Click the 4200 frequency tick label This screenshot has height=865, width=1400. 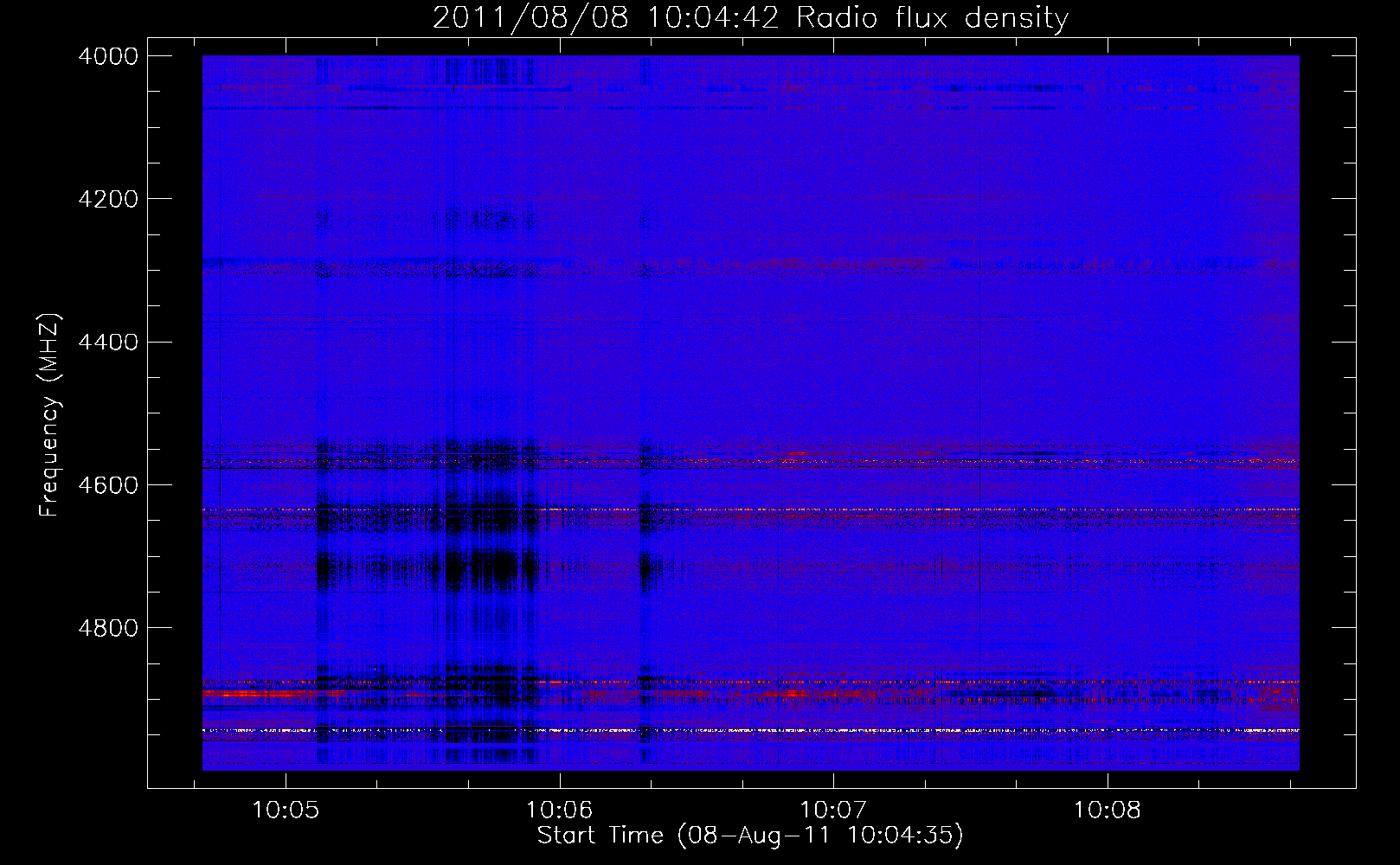tap(108, 199)
